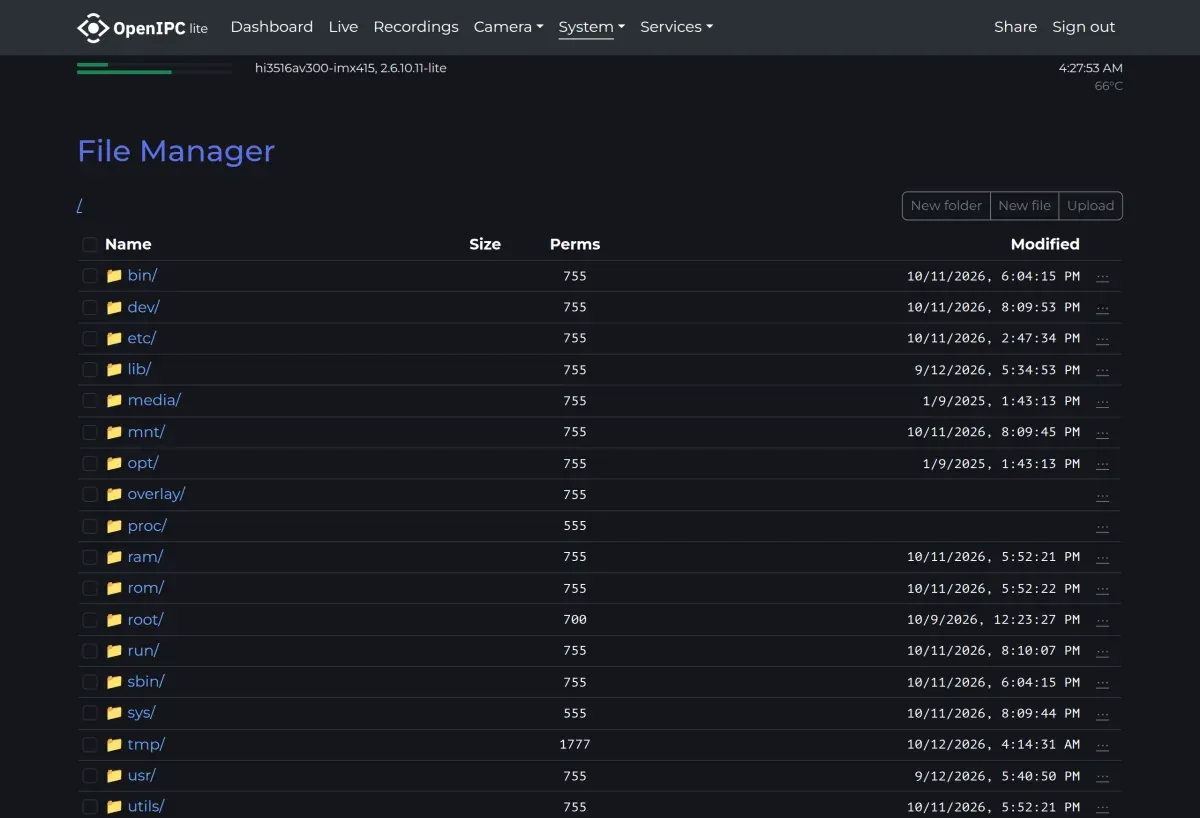Select the overlay/ row checkbox
The height and width of the screenshot is (818, 1200).
(90, 494)
